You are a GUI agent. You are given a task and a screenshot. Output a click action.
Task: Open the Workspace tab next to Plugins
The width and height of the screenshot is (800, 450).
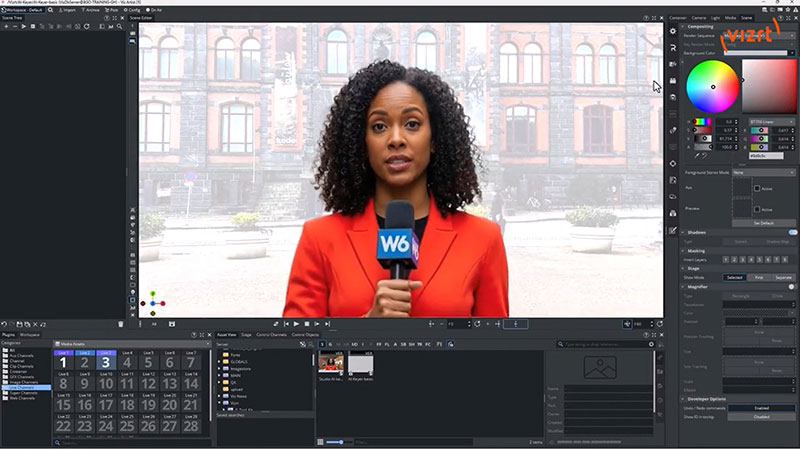point(30,335)
